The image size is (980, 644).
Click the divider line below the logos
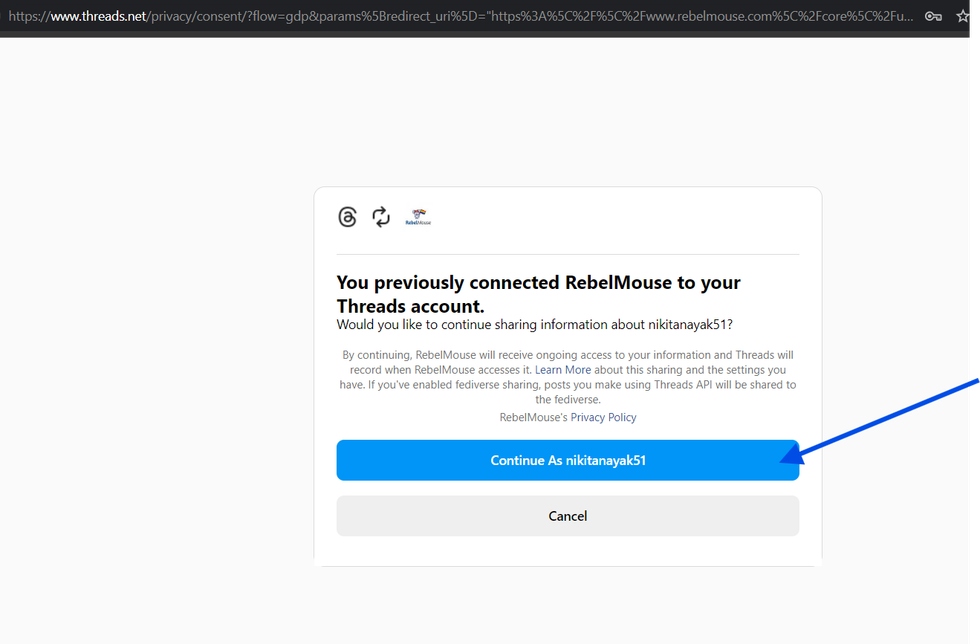pos(567,254)
